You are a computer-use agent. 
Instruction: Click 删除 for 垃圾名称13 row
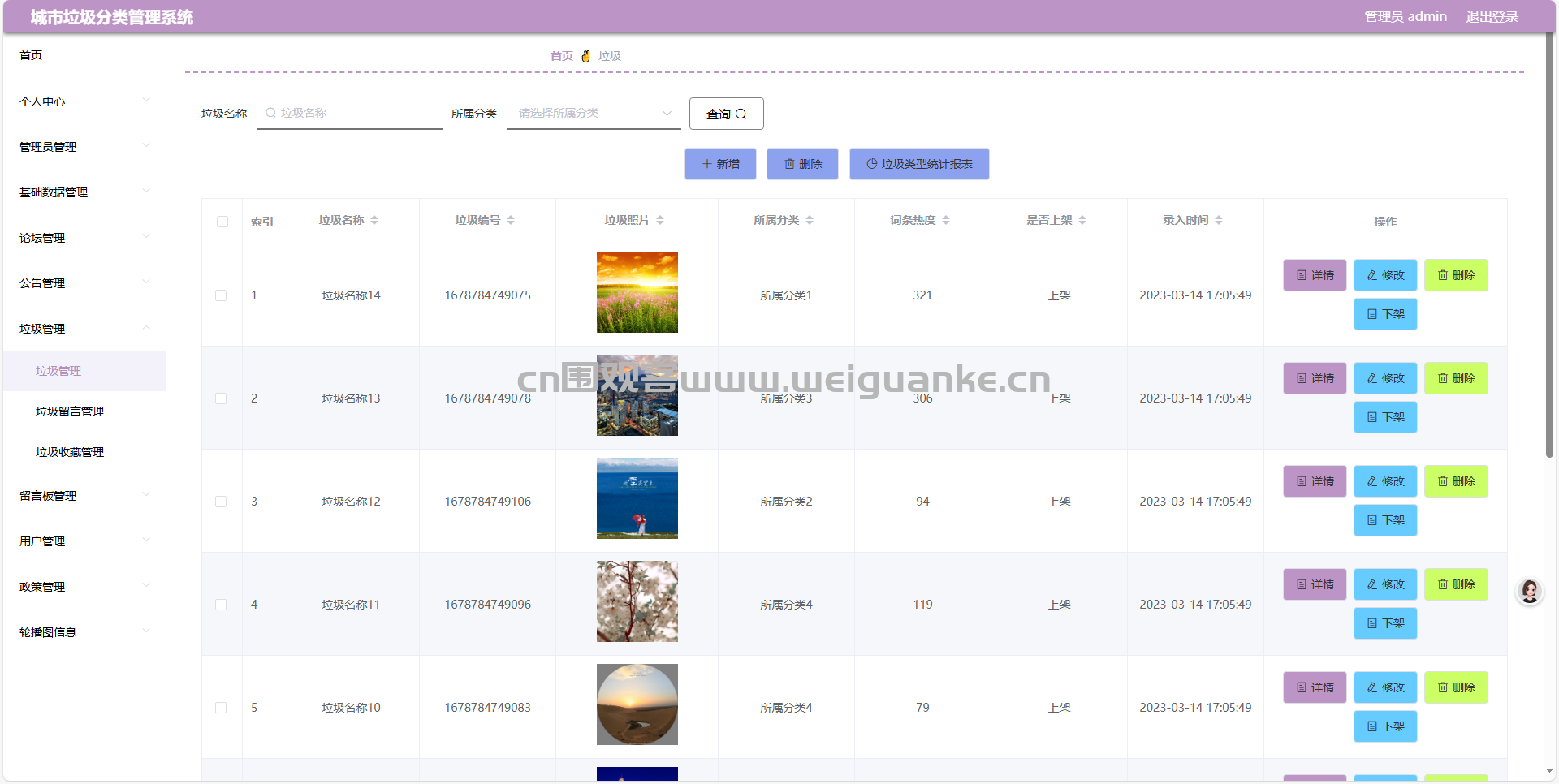[1456, 378]
